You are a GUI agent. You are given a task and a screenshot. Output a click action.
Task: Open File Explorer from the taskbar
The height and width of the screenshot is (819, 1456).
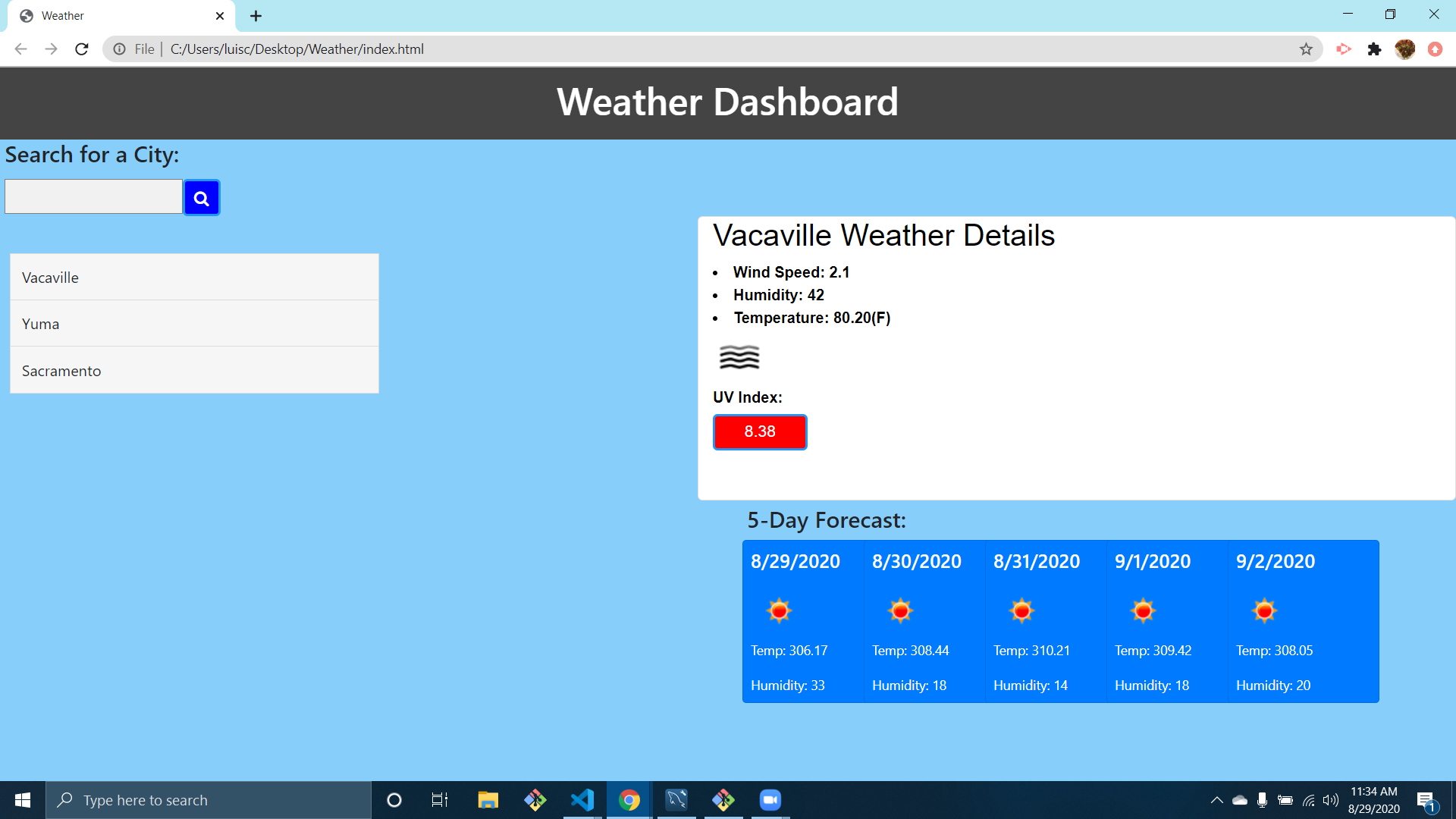[488, 800]
